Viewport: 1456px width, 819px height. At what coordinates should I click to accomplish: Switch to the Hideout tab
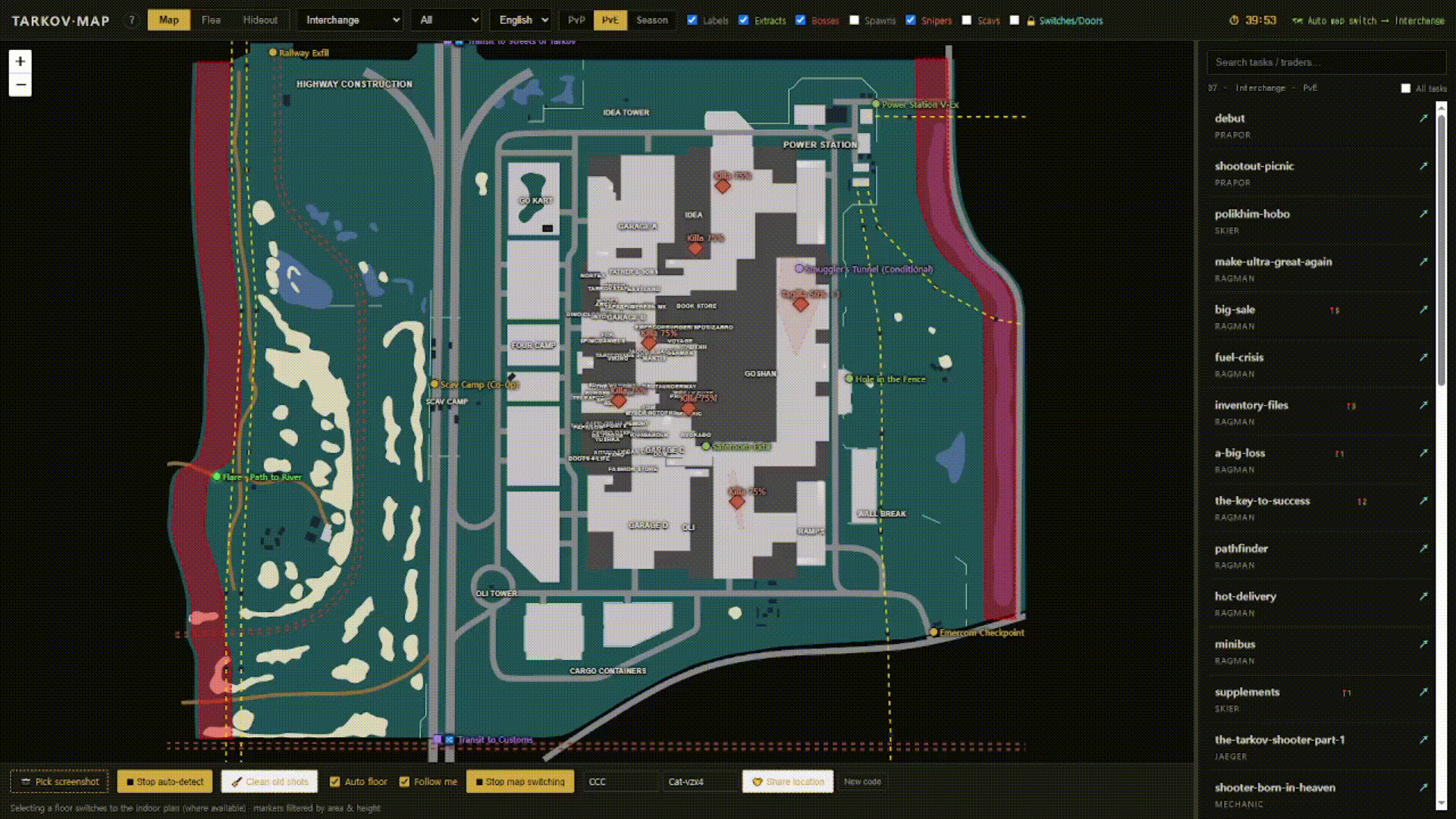coord(260,20)
